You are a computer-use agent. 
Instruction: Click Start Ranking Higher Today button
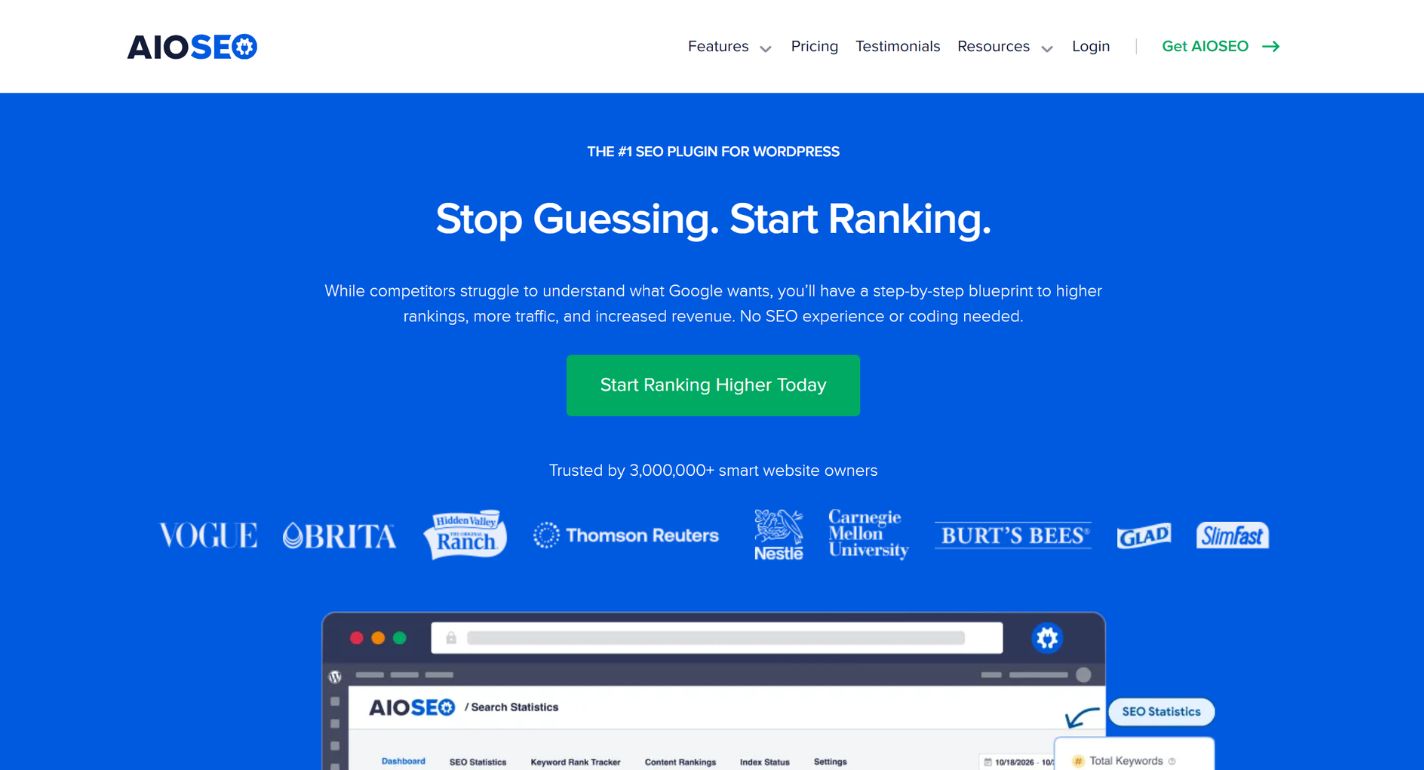coord(713,385)
